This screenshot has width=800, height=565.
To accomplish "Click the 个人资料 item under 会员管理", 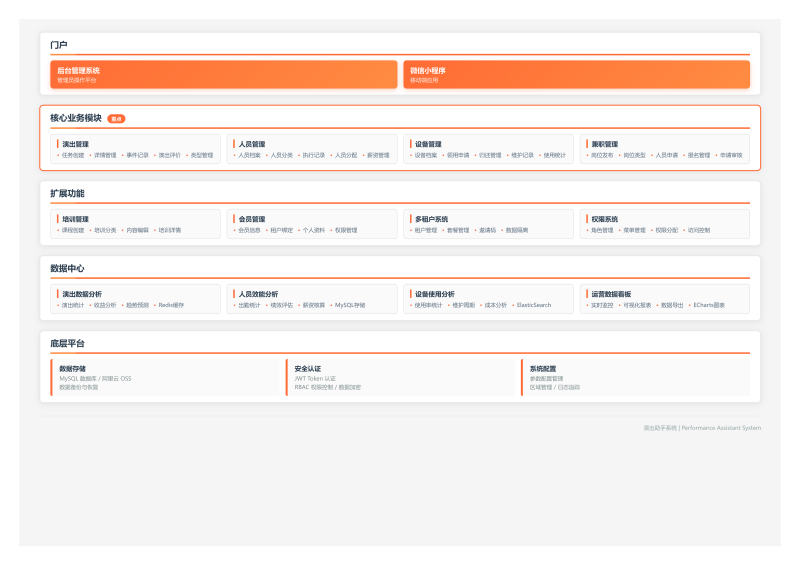I will 314,230.
